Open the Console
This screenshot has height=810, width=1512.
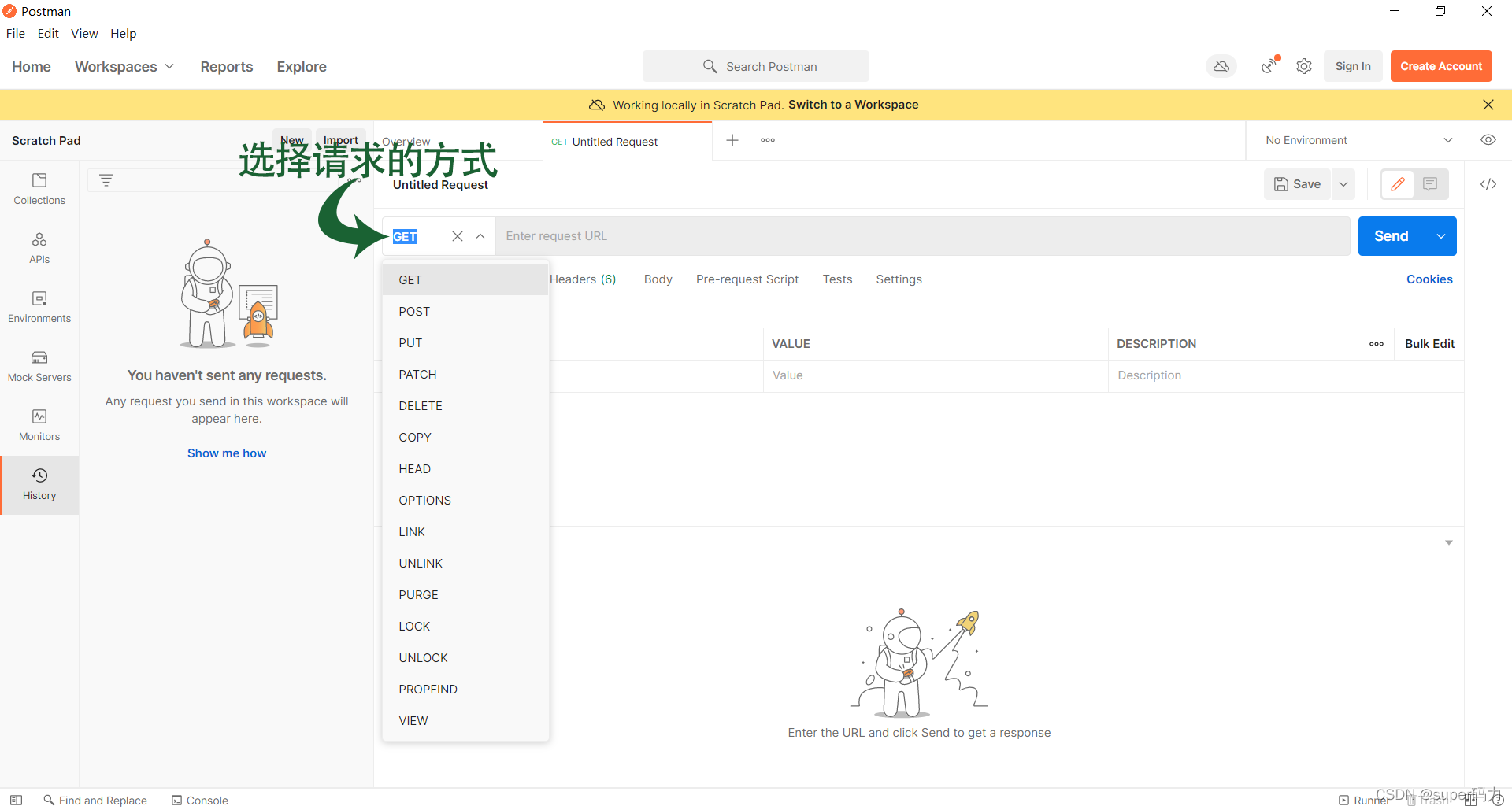200,801
